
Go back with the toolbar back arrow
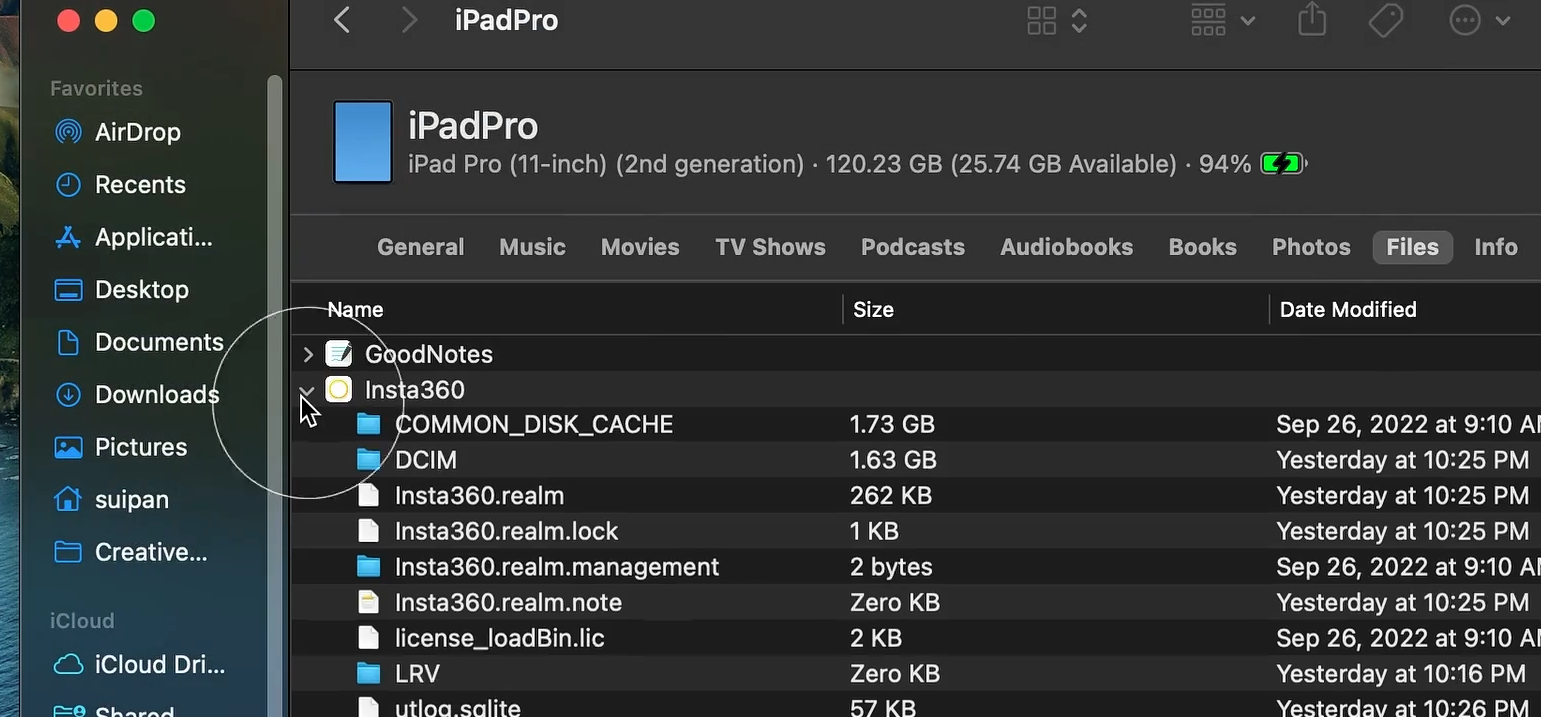(342, 20)
